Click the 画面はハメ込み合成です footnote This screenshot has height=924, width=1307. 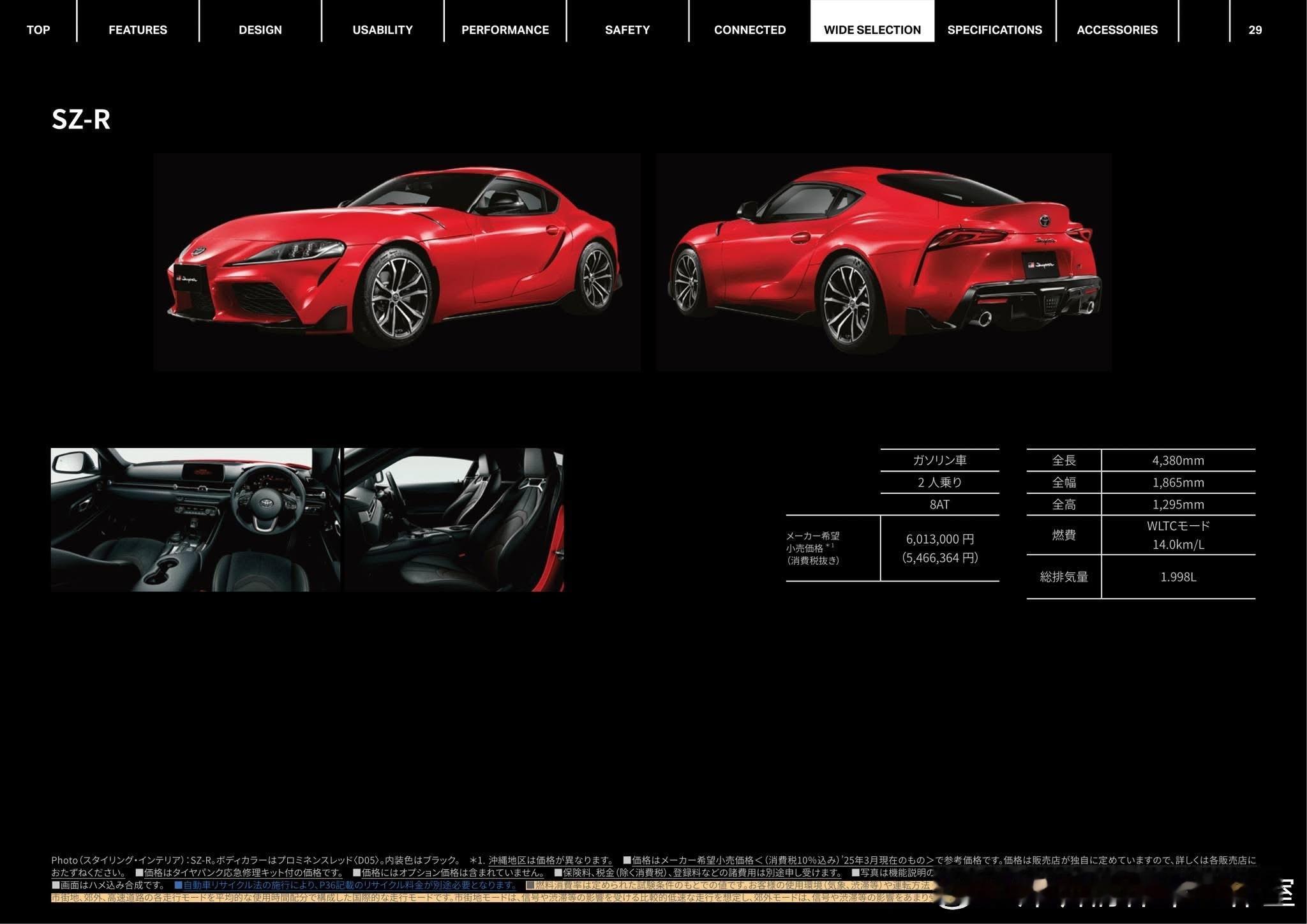(108, 885)
